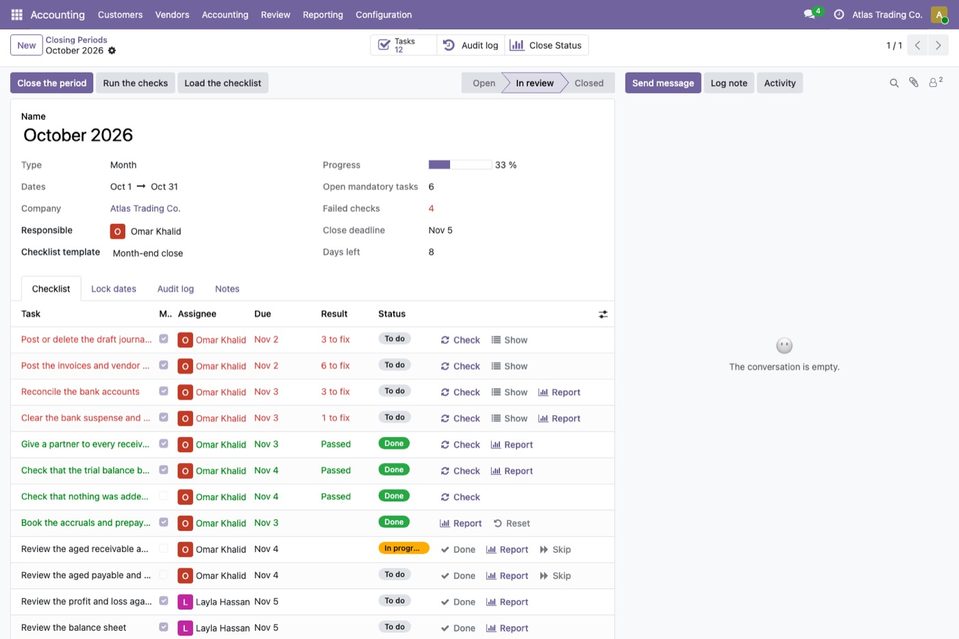This screenshot has width=959, height=639.
Task: Switch to the Lock dates tab
Action: [114, 289]
